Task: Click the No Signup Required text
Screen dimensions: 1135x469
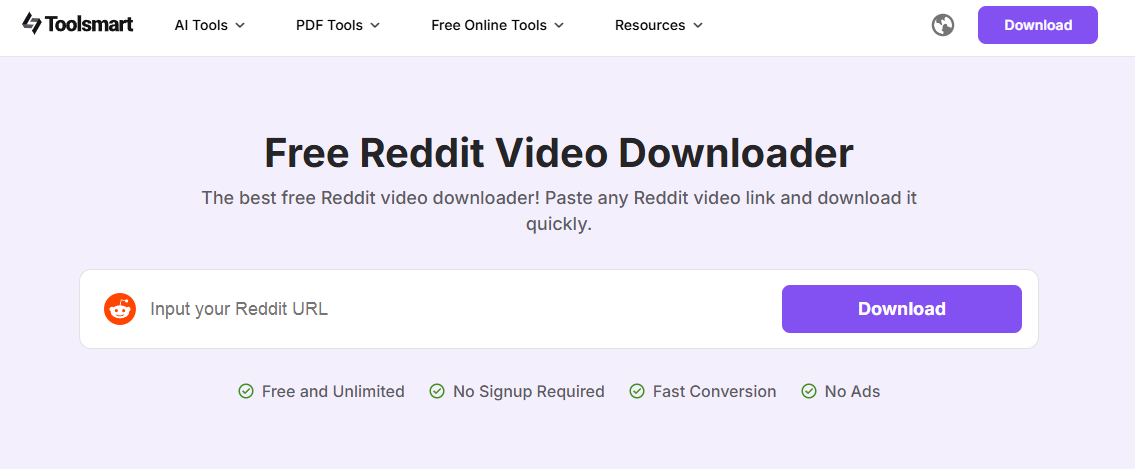Action: tap(528, 392)
